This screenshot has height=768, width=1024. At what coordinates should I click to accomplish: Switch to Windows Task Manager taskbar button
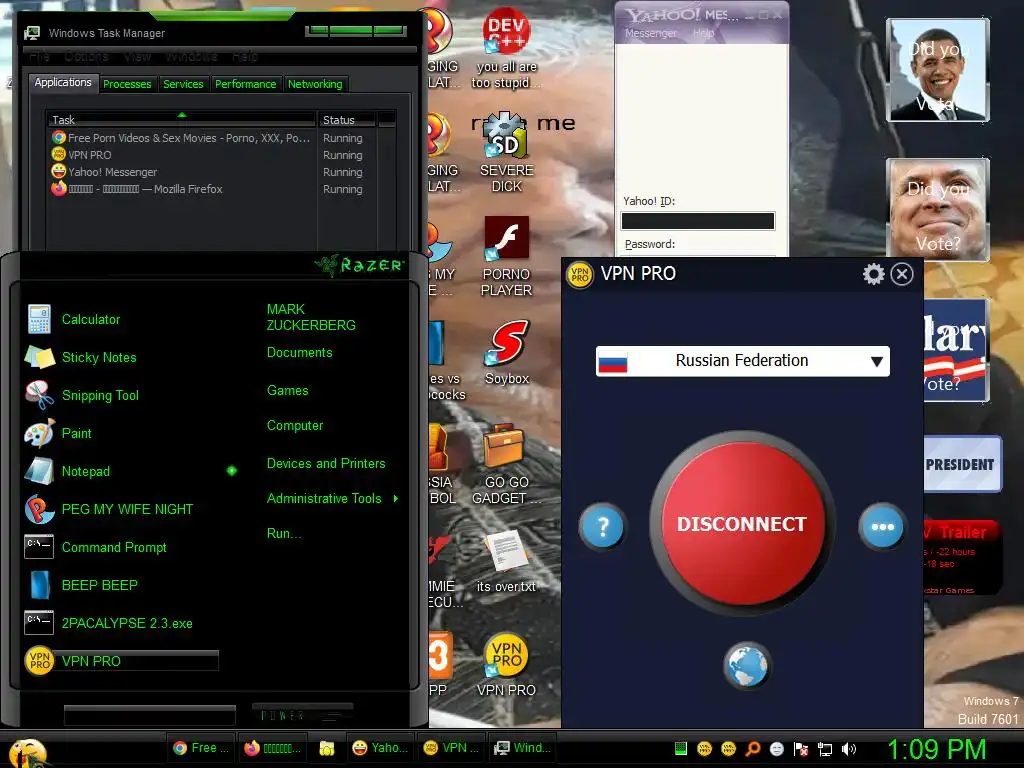[x=521, y=748]
